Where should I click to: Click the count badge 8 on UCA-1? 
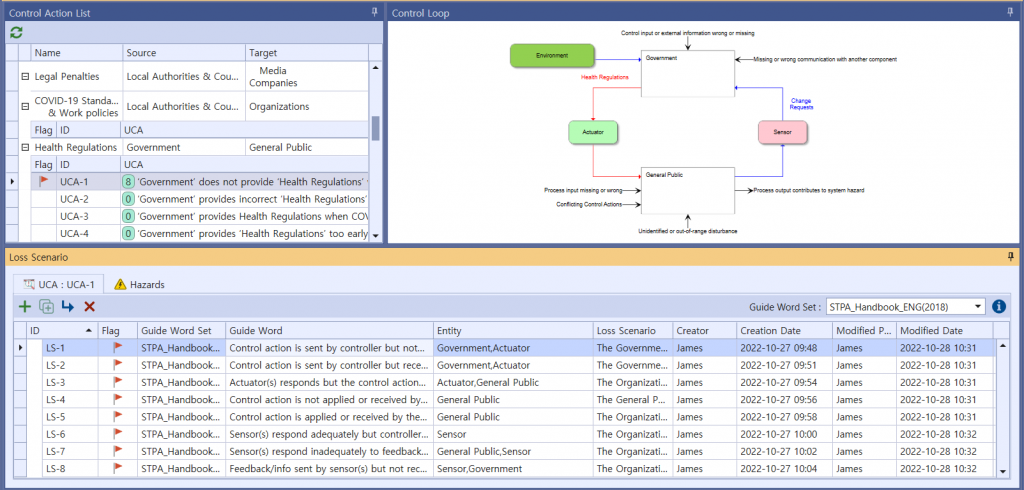click(129, 181)
